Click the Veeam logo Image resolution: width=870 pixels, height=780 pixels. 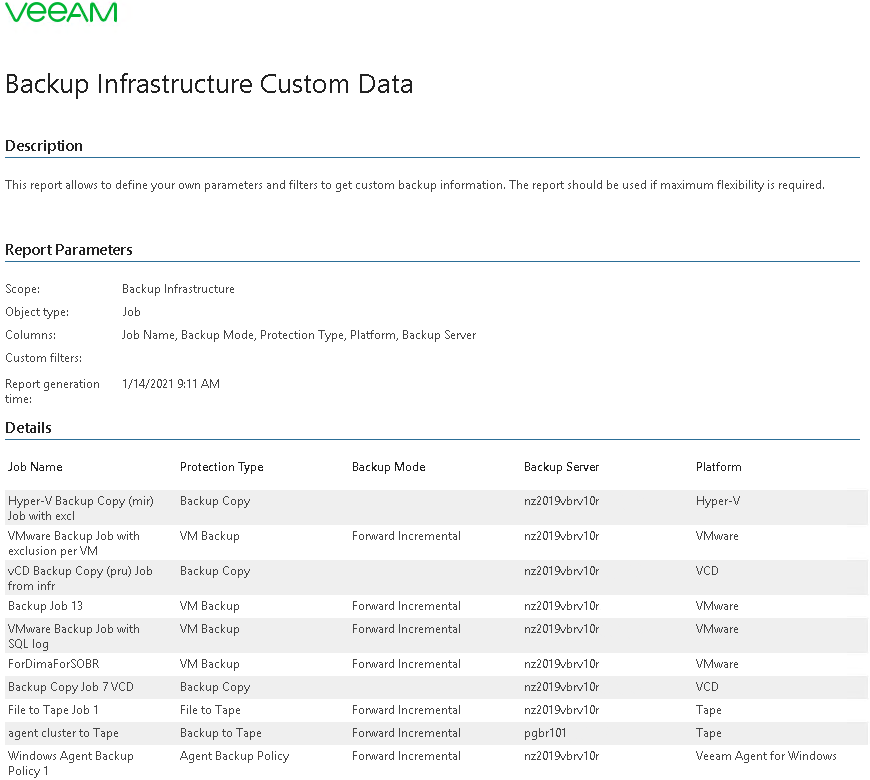(62, 13)
